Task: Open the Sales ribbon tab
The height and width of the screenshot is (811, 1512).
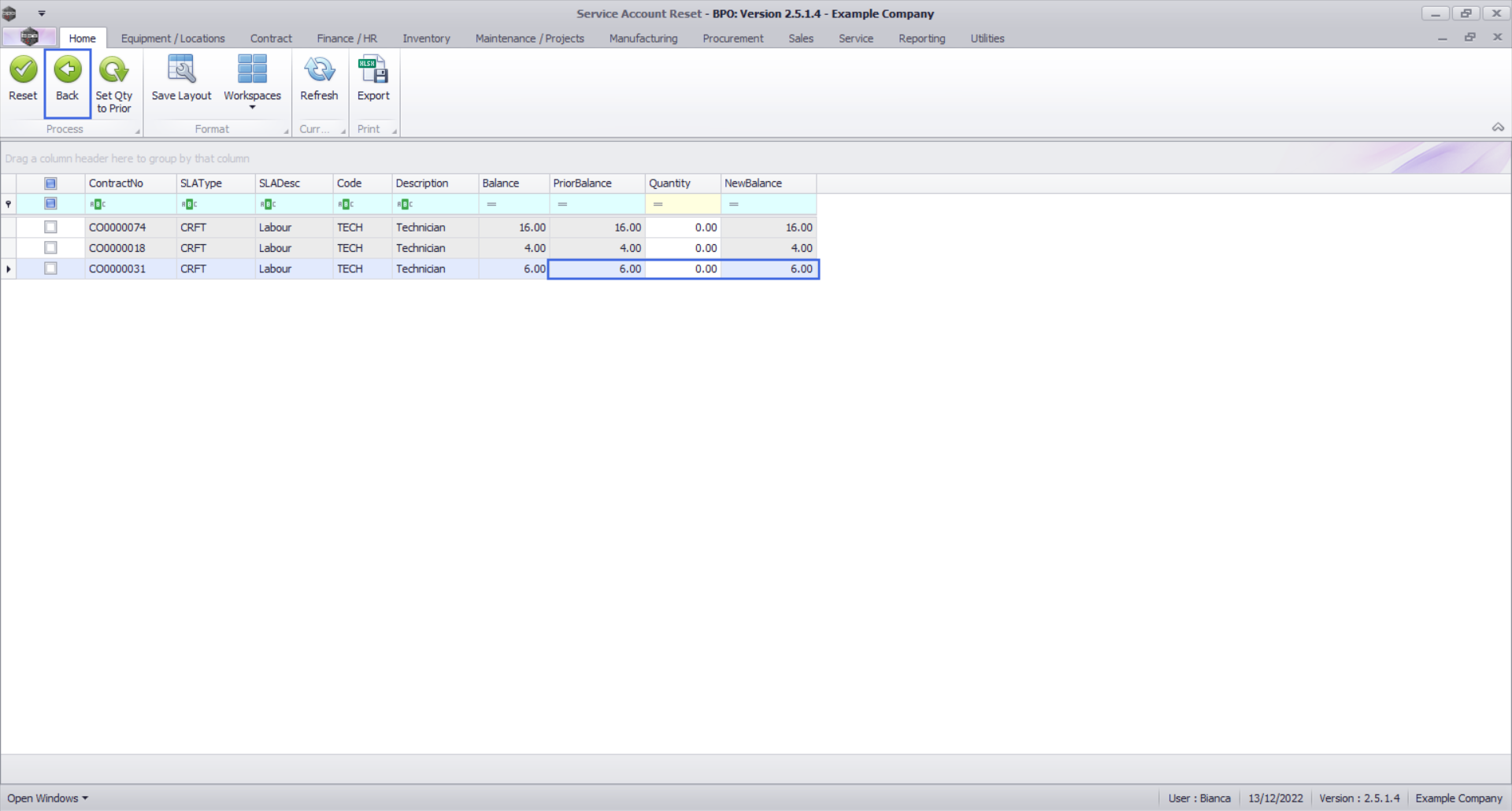Action: point(801,39)
